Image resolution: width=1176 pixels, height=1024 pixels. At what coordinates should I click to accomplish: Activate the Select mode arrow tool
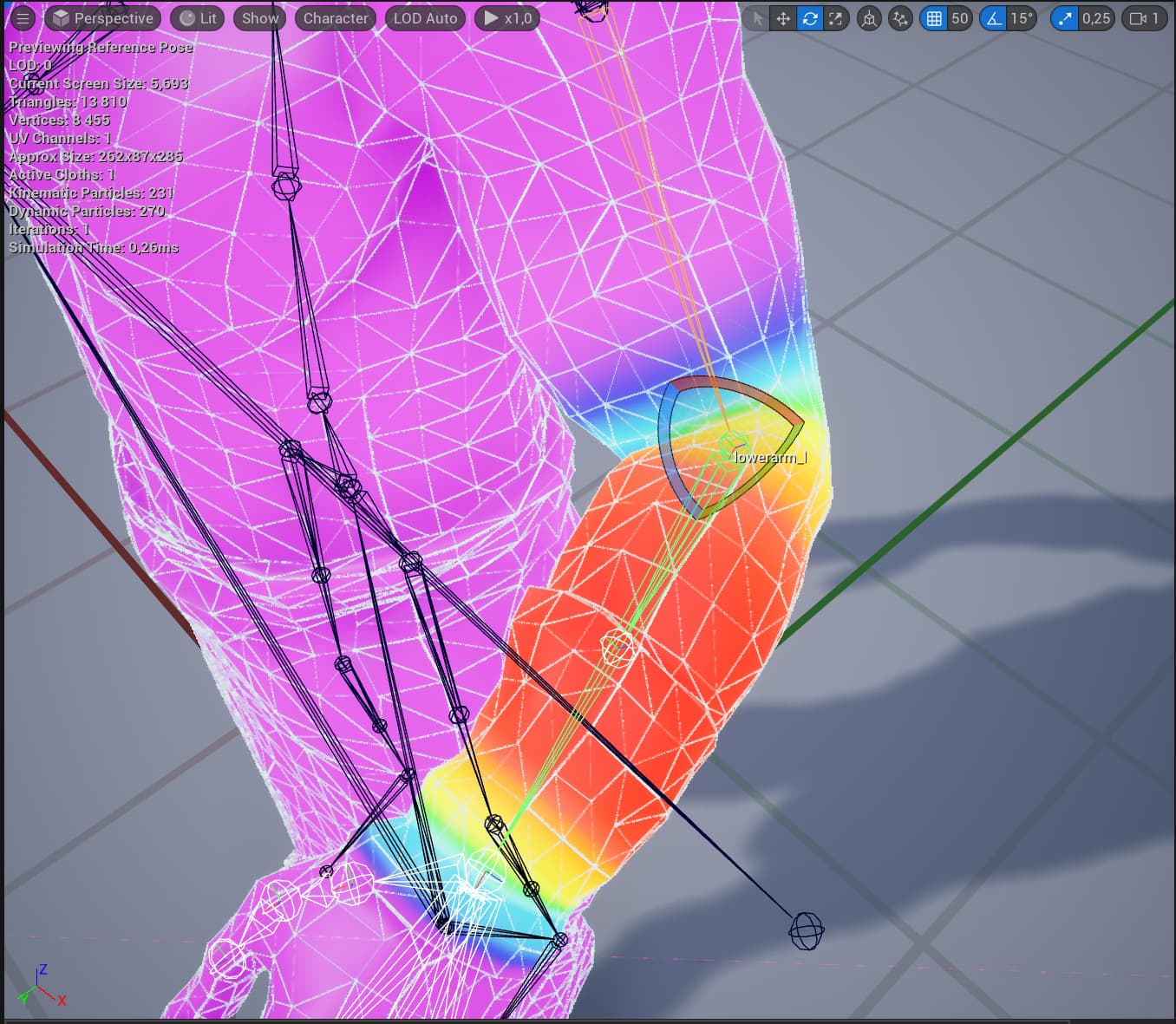click(x=758, y=18)
